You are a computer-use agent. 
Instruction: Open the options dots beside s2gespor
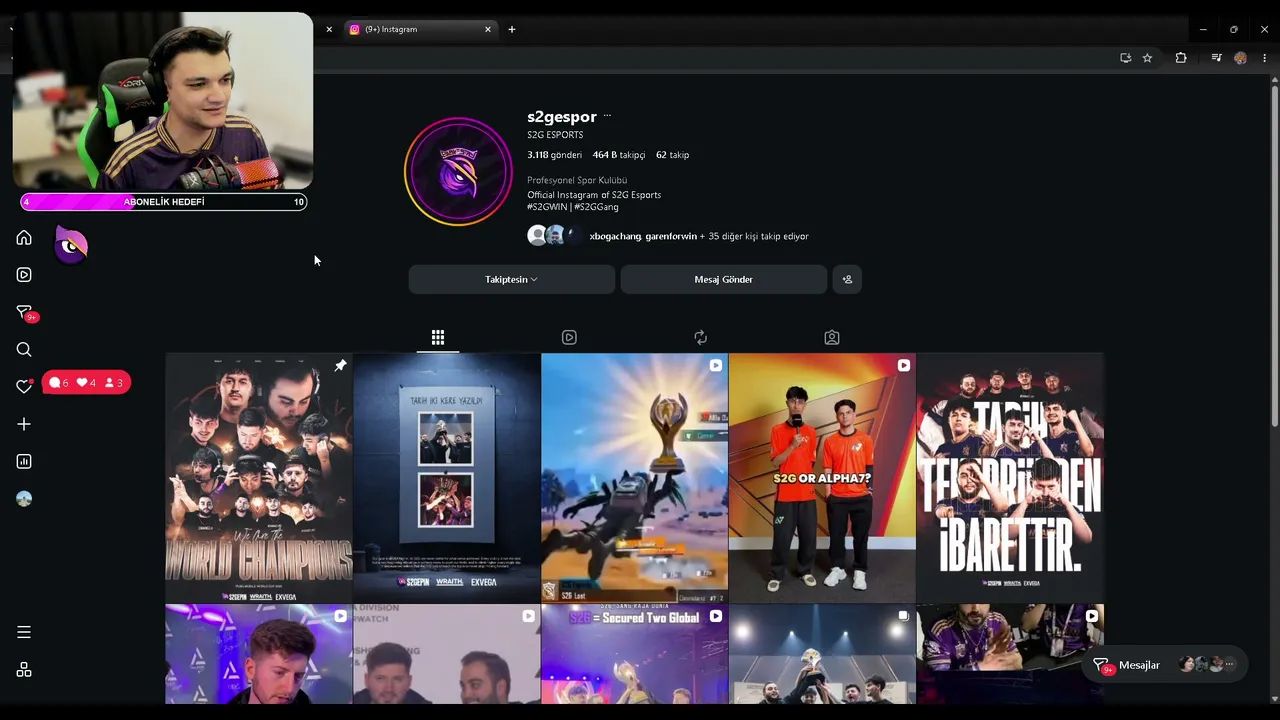(x=607, y=117)
